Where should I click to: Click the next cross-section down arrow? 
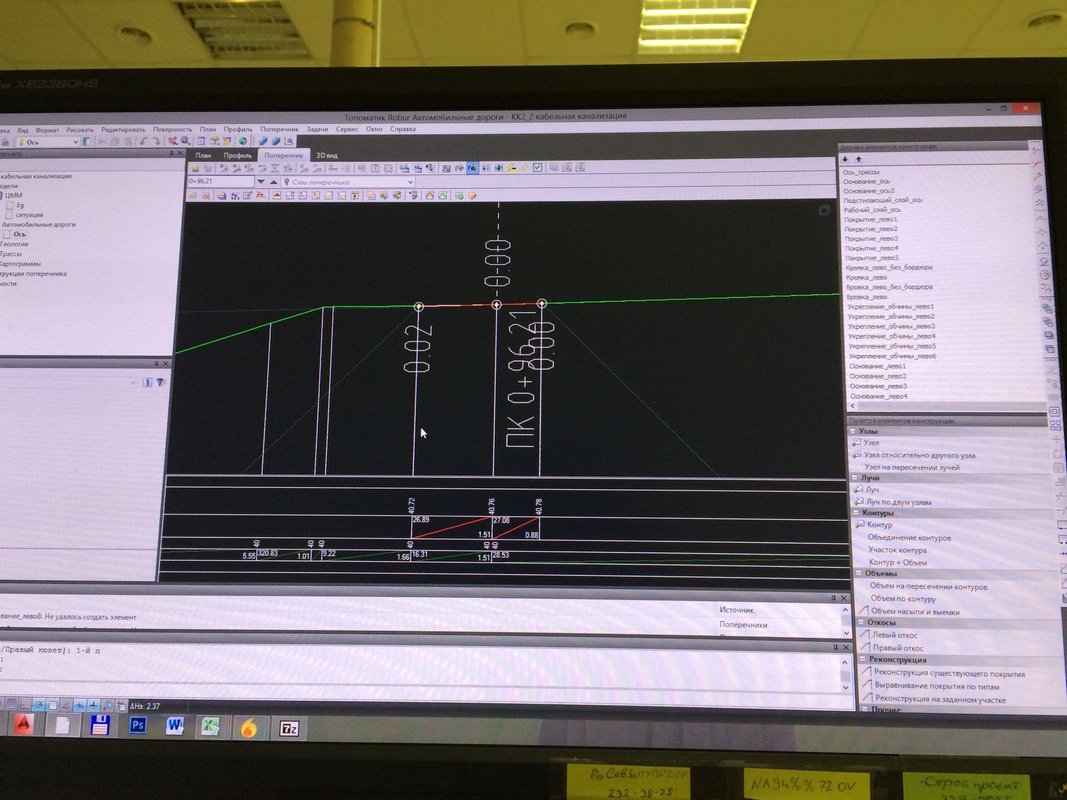261,182
